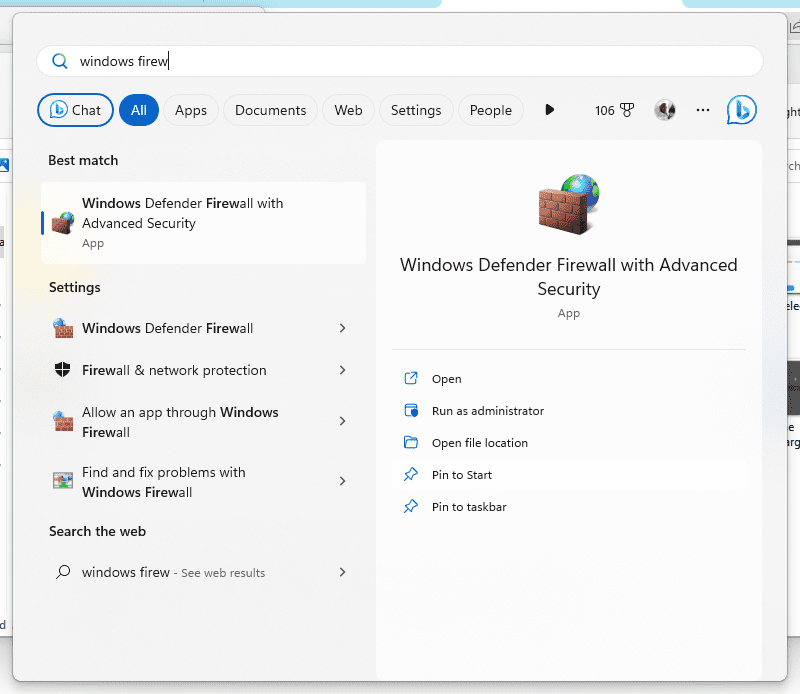Switch to the Apps filter tab
This screenshot has height=694, width=800.
pyautogui.click(x=191, y=110)
